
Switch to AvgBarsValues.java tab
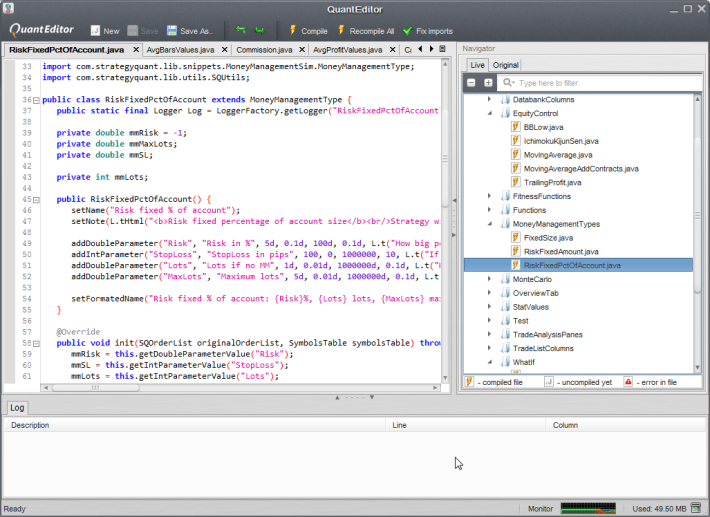(180, 50)
